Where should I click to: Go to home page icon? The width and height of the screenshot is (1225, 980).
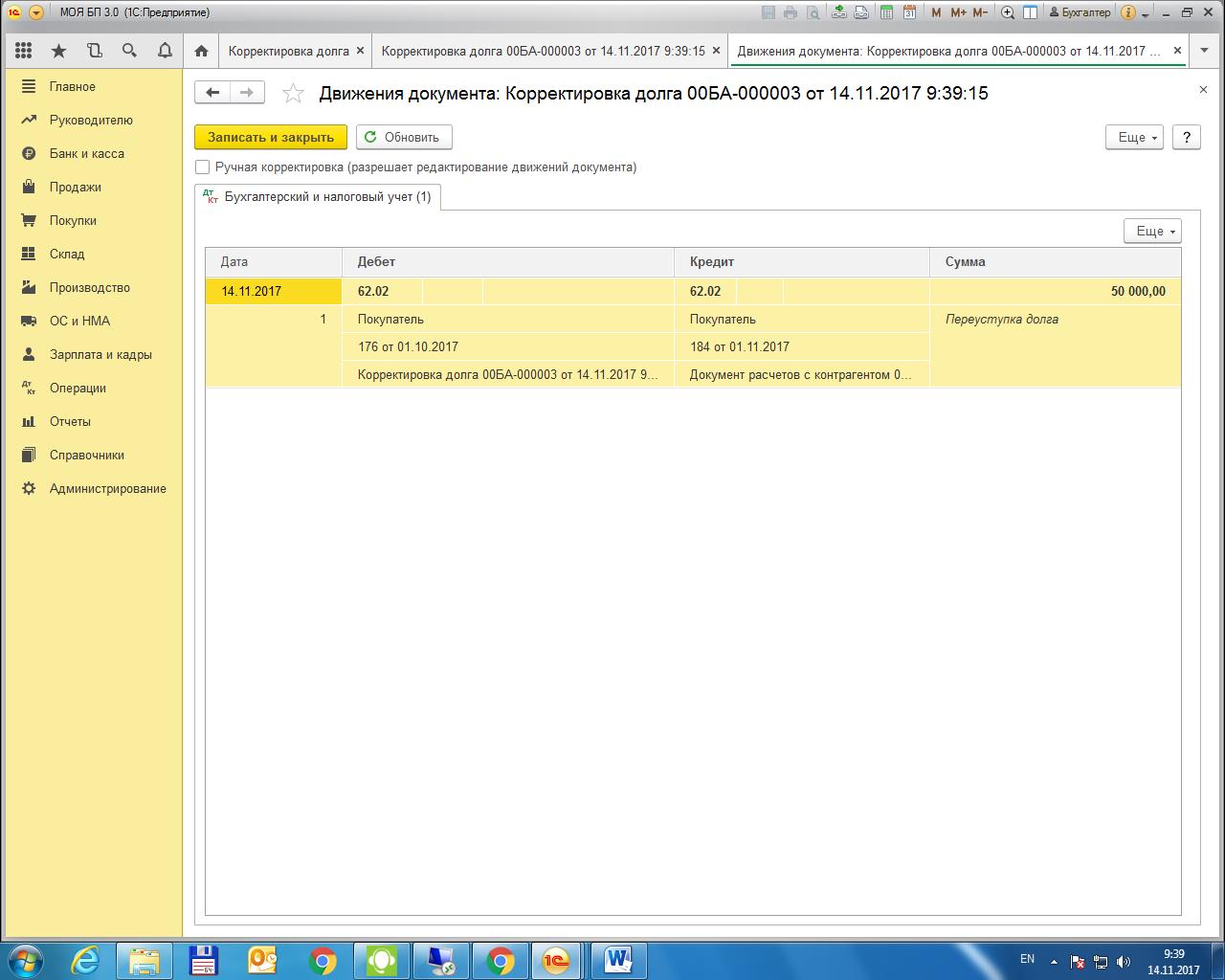point(201,51)
